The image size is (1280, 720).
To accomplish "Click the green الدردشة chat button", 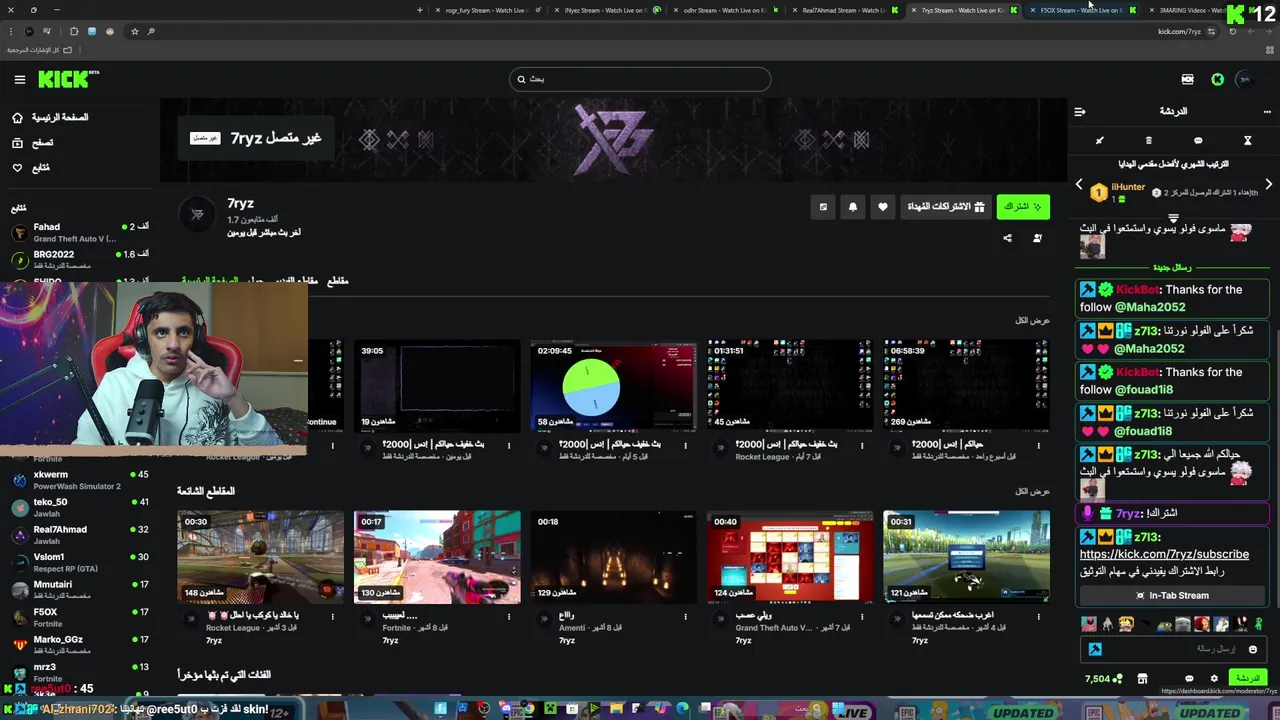I will (x=1247, y=678).
